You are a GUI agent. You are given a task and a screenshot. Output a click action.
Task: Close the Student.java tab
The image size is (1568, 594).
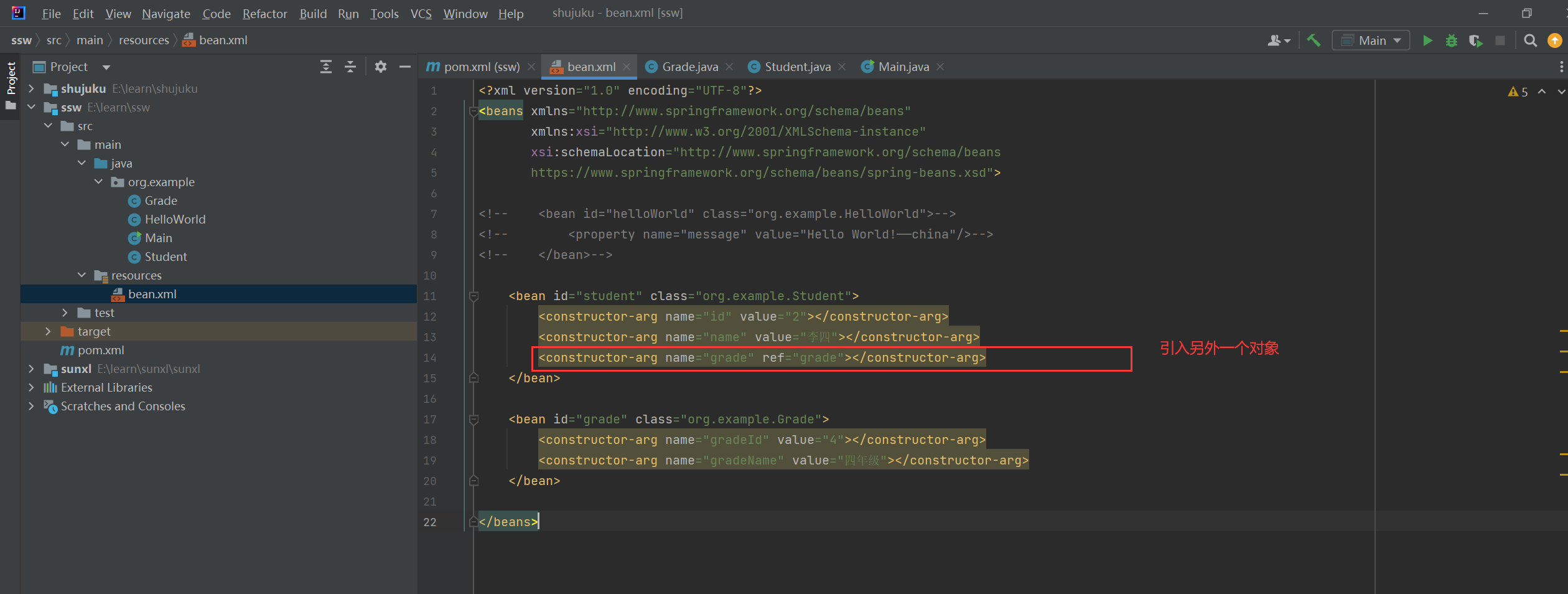coord(842,67)
